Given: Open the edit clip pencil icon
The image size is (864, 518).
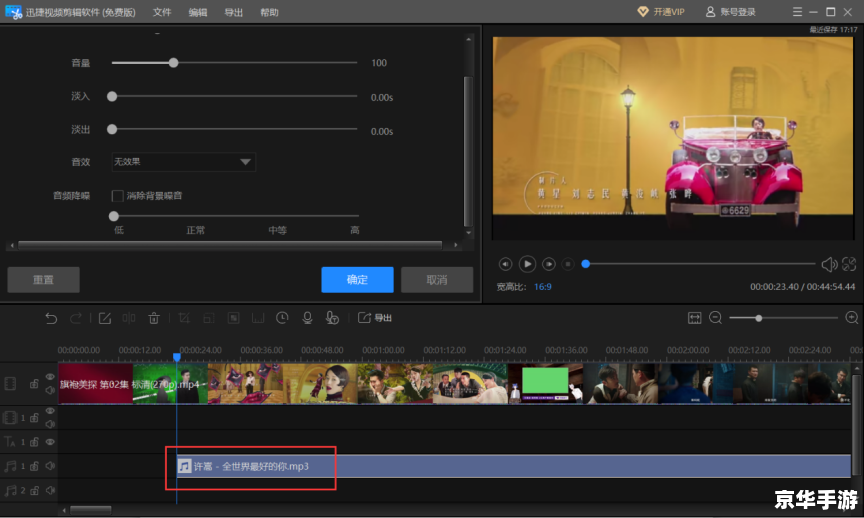Looking at the screenshot, I should tap(105, 318).
